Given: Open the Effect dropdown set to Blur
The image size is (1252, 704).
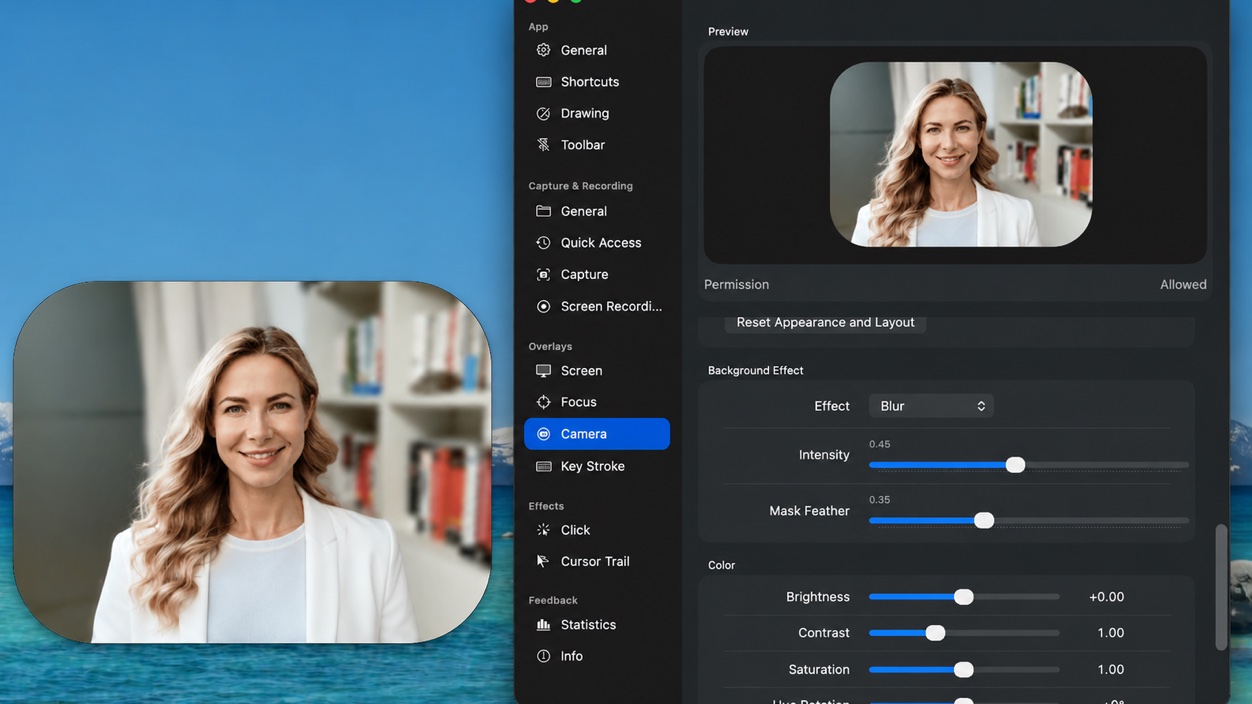Looking at the screenshot, I should click(931, 406).
